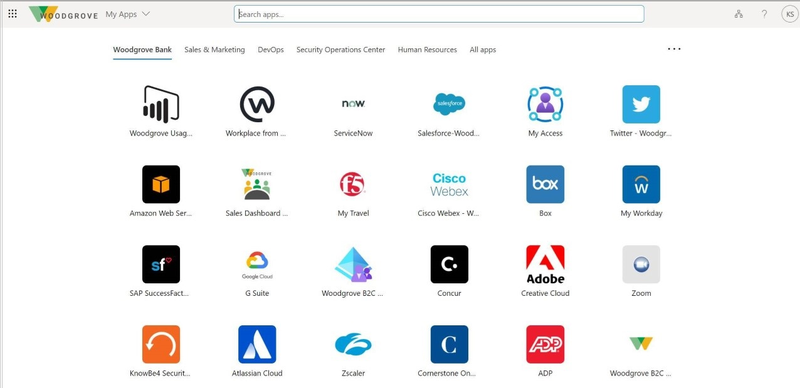Click the Zoom label text
800x388 pixels.
point(641,293)
